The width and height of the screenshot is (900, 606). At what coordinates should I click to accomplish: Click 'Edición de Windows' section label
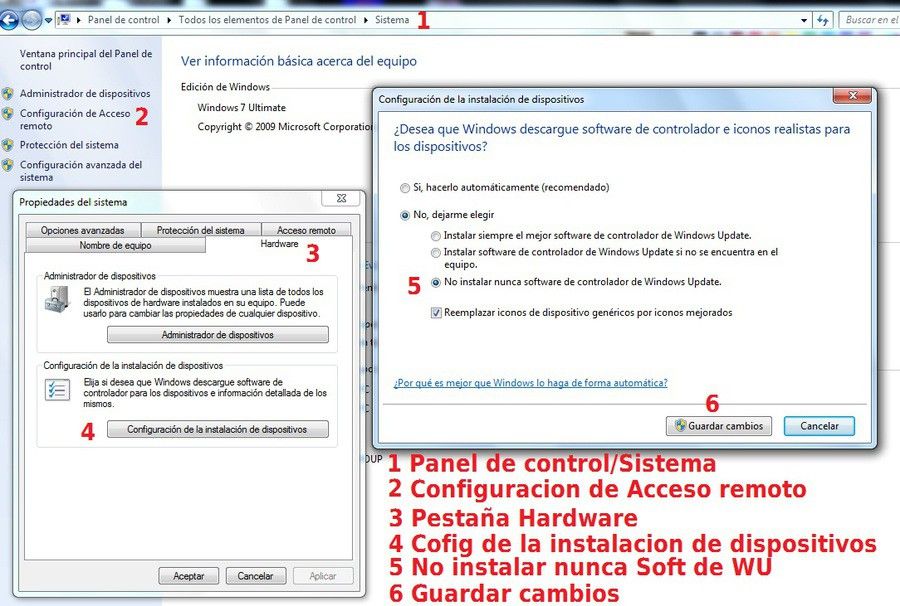click(225, 87)
